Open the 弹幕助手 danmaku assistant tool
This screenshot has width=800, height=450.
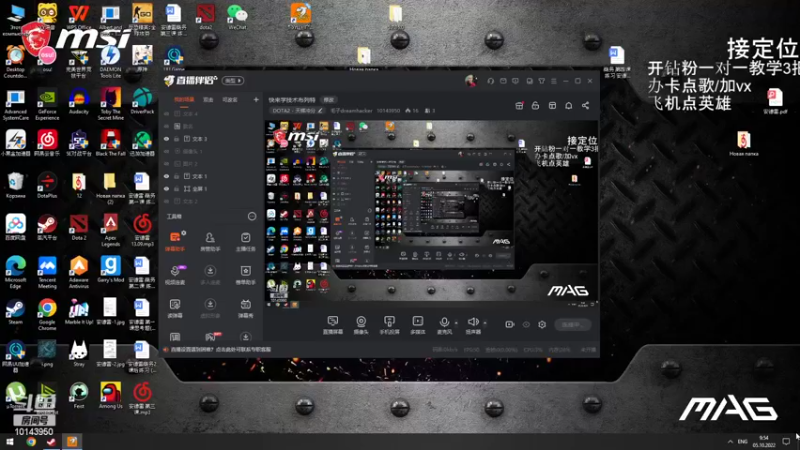pos(175,241)
